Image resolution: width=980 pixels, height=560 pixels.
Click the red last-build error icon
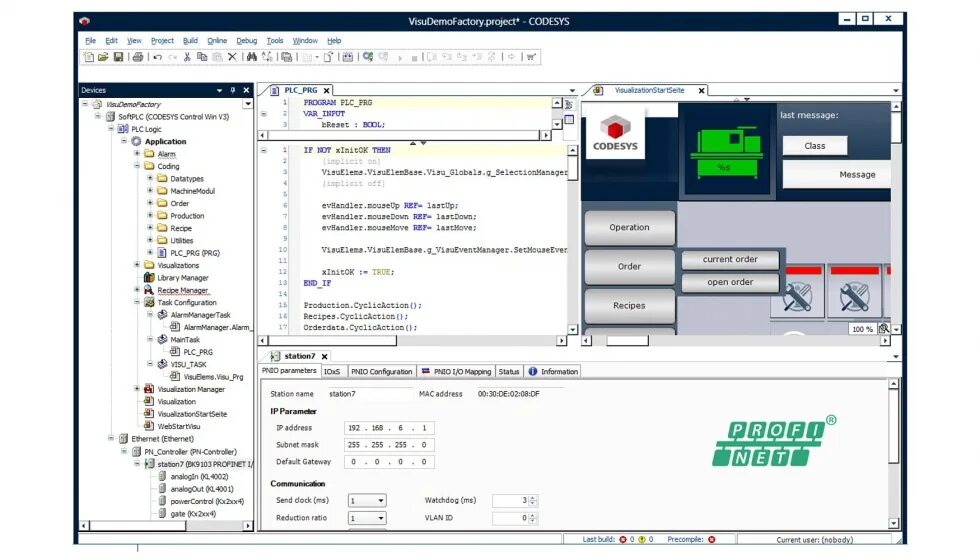click(622, 539)
